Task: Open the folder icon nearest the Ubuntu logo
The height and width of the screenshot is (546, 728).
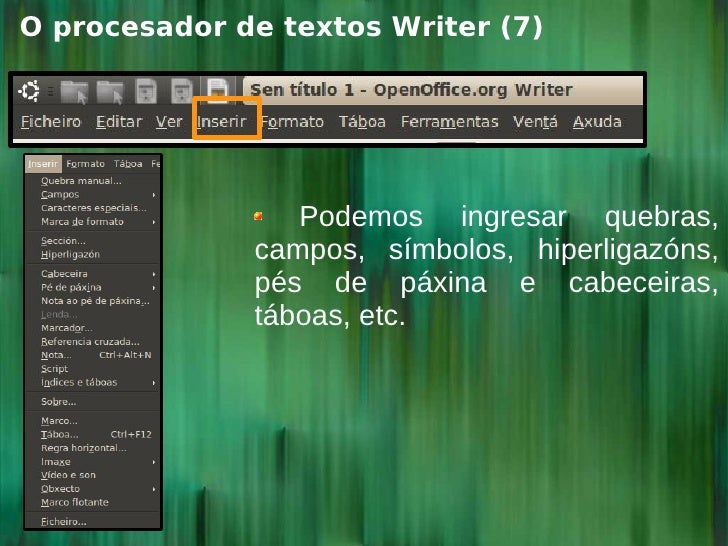Action: [74, 91]
